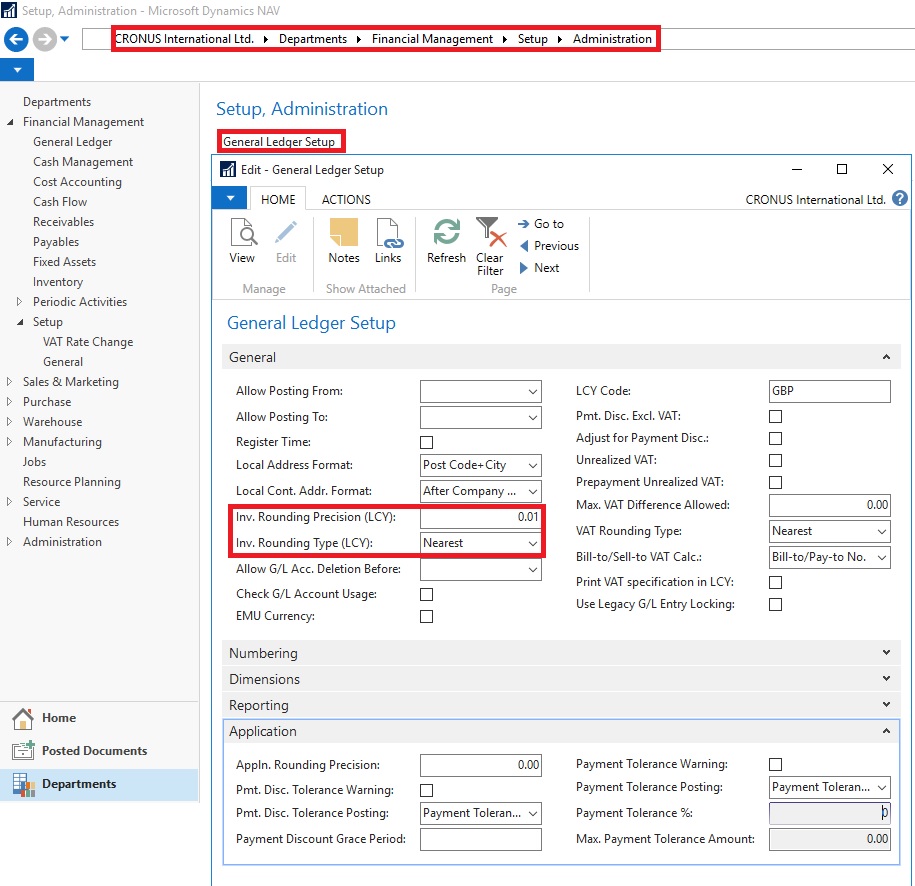The image size is (915, 886).
Task: Open the VAT Rounding Type dropdown
Action: point(880,531)
